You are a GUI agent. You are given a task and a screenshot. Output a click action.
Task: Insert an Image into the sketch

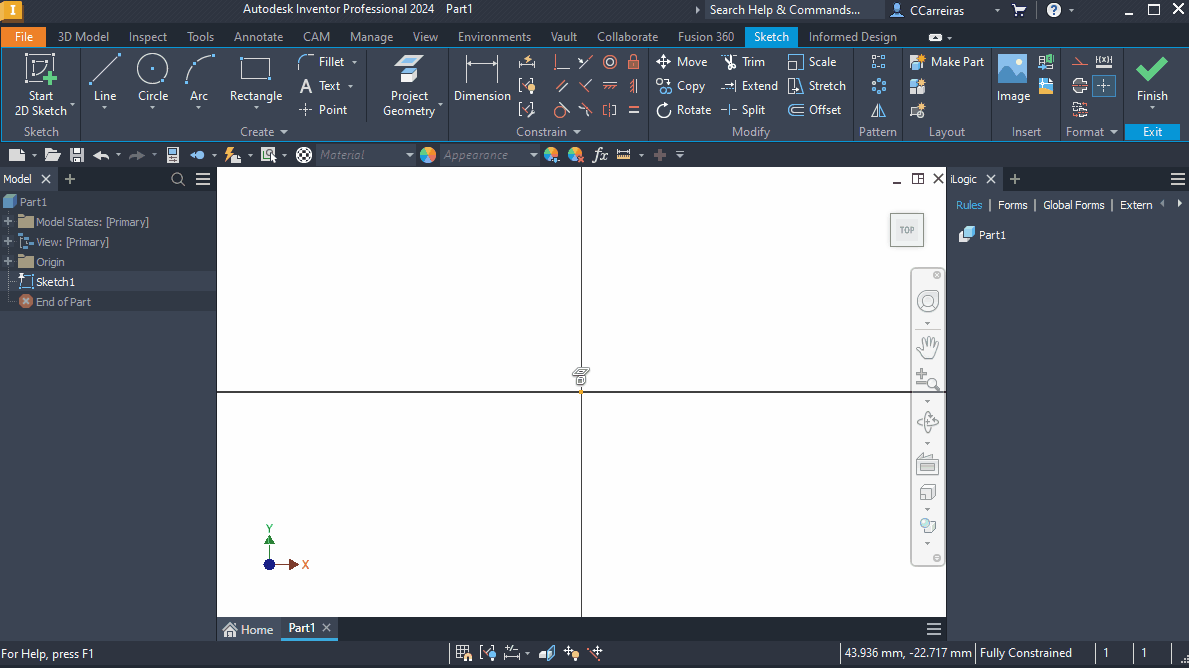tap(1013, 79)
